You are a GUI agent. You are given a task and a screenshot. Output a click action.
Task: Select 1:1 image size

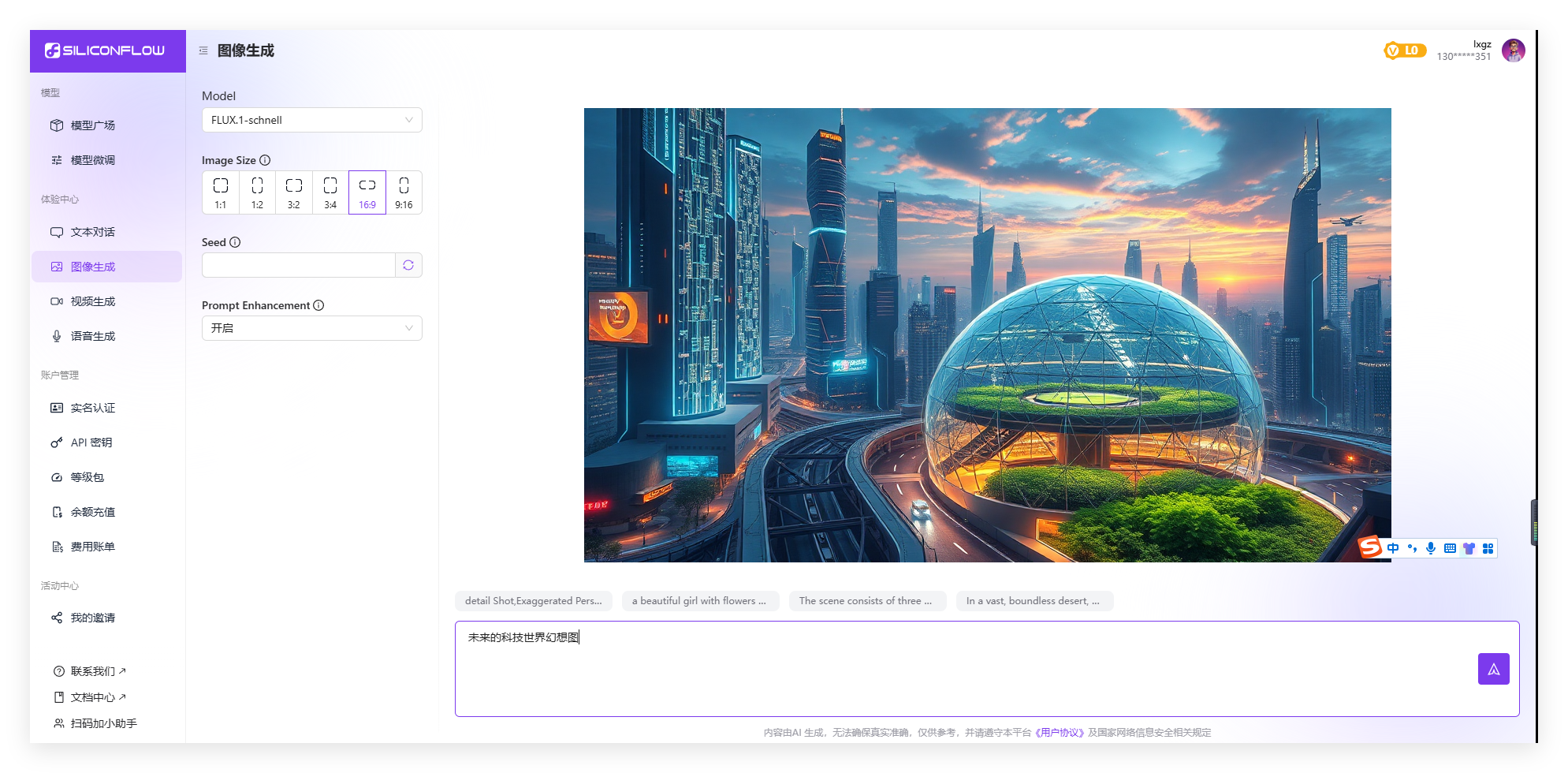221,192
